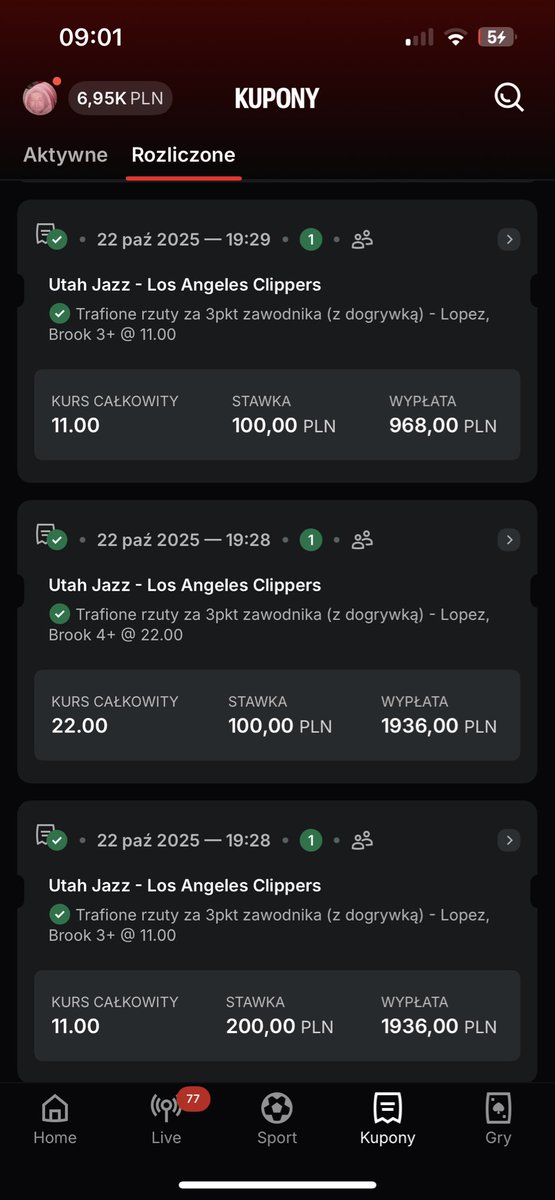Tap the profile avatar picture
Image resolution: width=555 pixels, height=1200 pixels.
40,98
